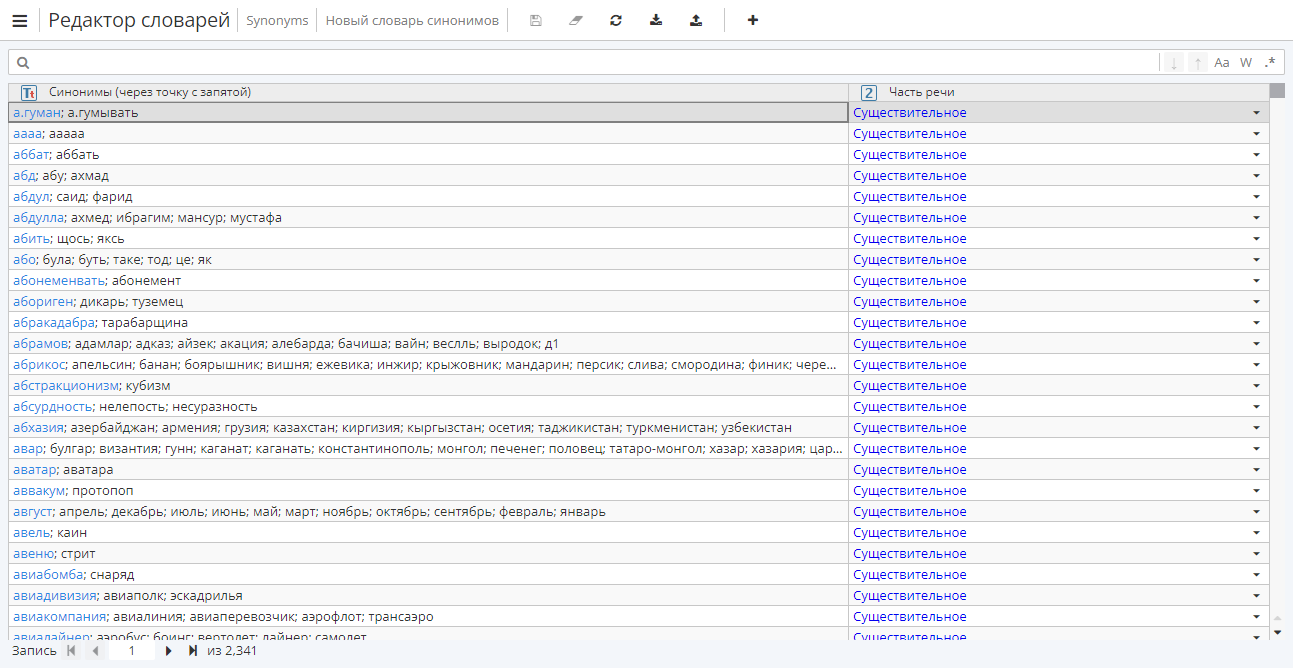Click scrollbar down arrow at bottom
This screenshot has width=1293, height=668.
pyautogui.click(x=1277, y=633)
